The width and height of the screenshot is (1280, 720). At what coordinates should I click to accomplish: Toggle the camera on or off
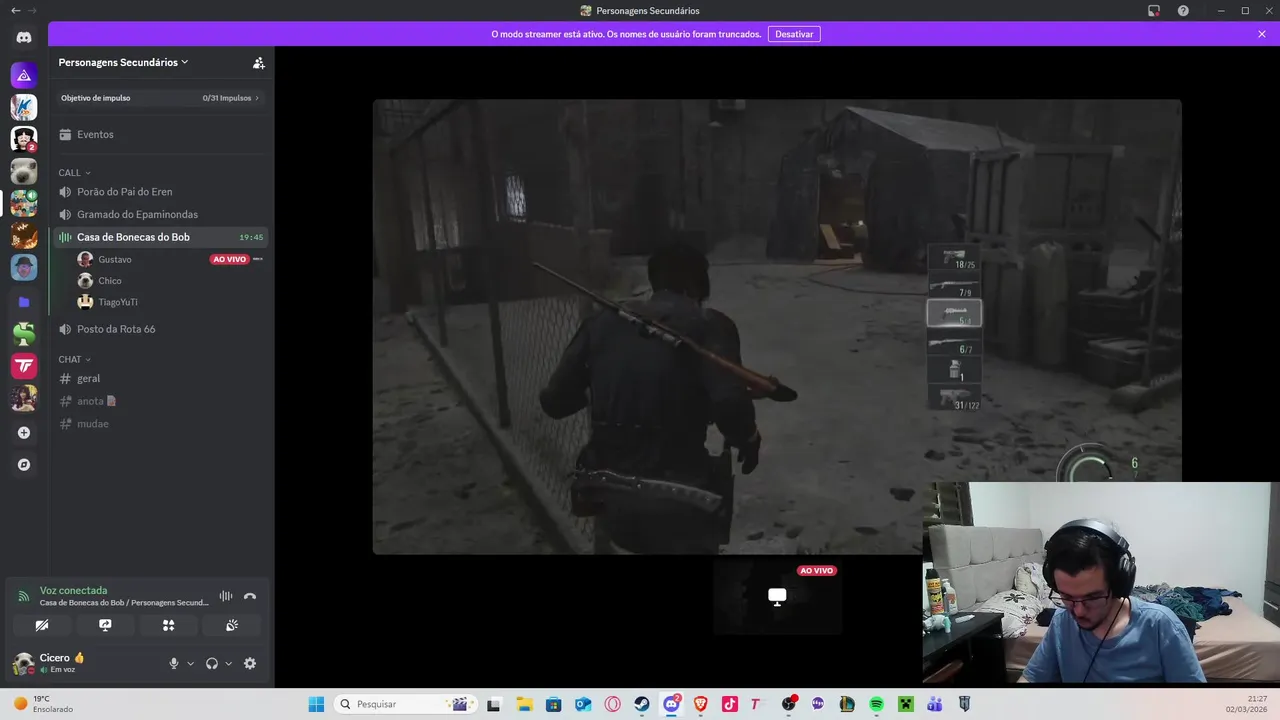point(42,625)
